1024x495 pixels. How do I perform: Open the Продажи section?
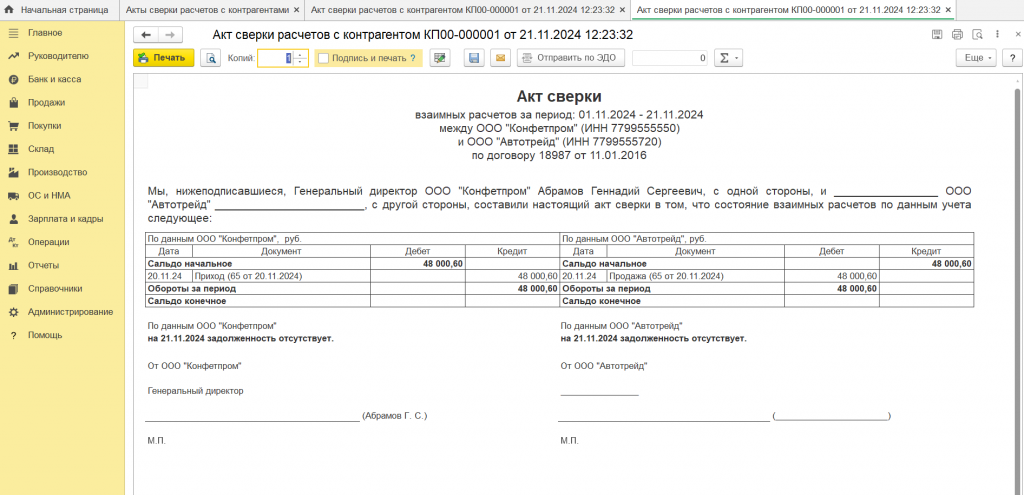46,103
